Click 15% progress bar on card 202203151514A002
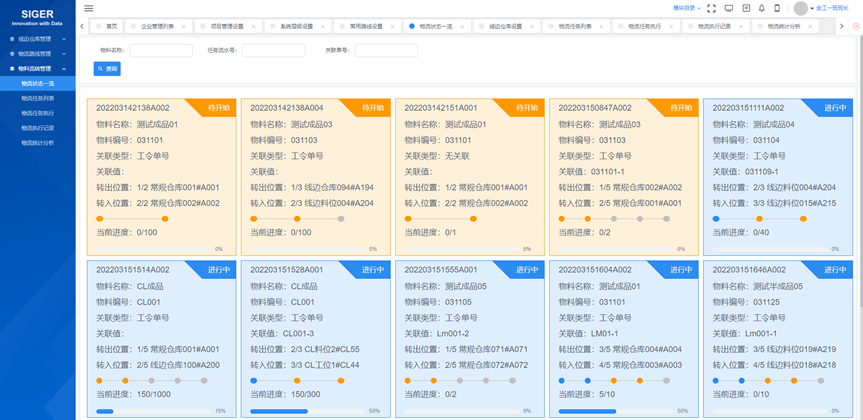 (154, 411)
